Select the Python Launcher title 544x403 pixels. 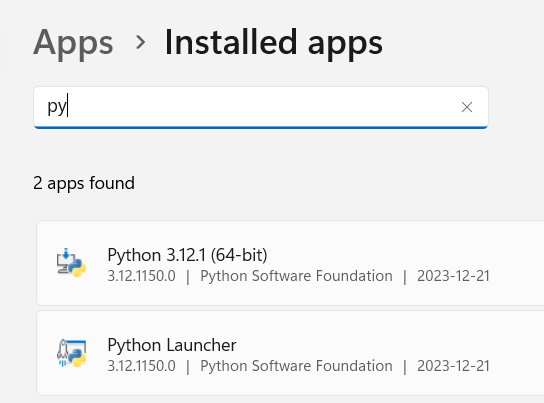pos(172,345)
